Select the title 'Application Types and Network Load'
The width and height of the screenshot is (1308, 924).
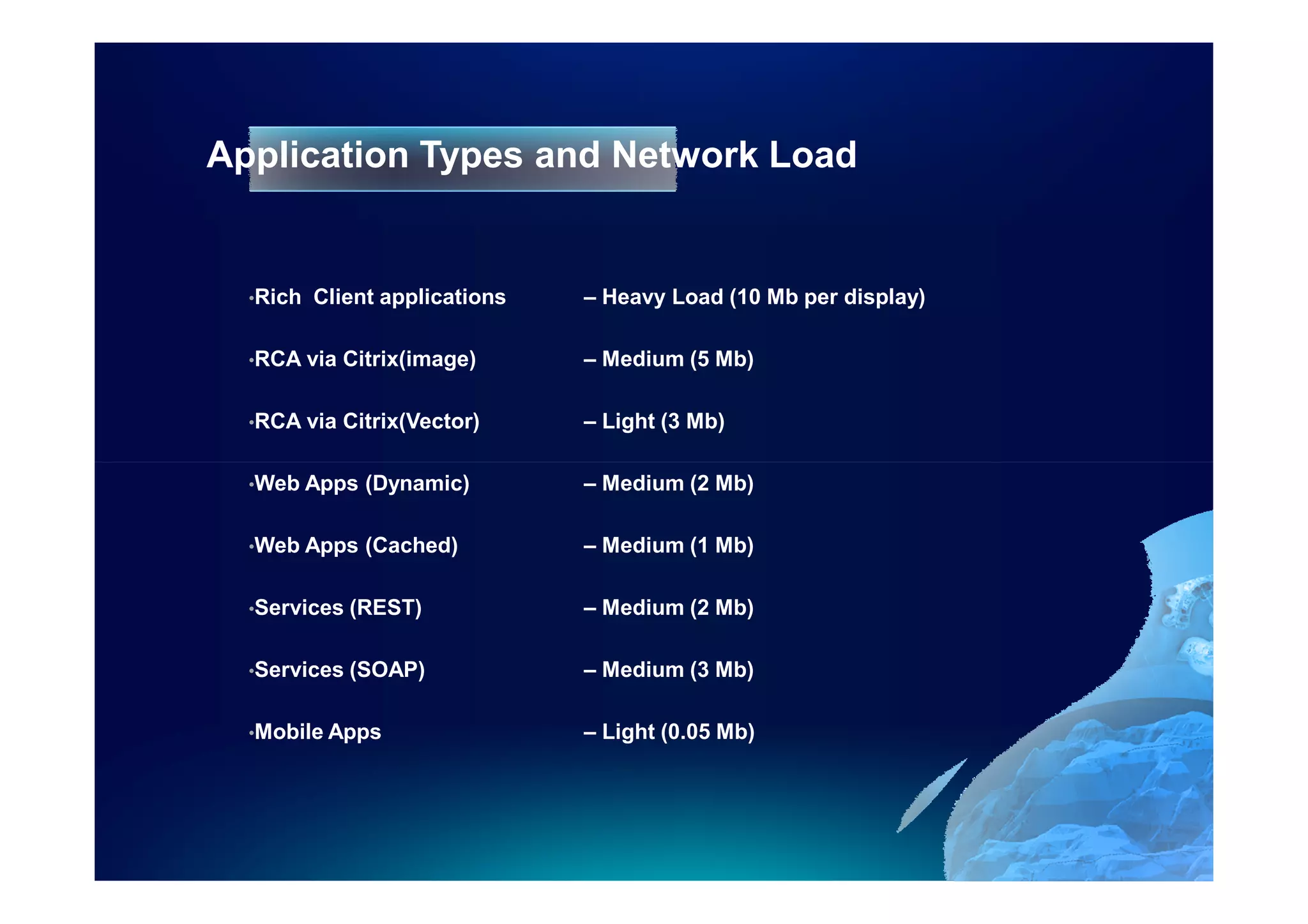tap(531, 156)
